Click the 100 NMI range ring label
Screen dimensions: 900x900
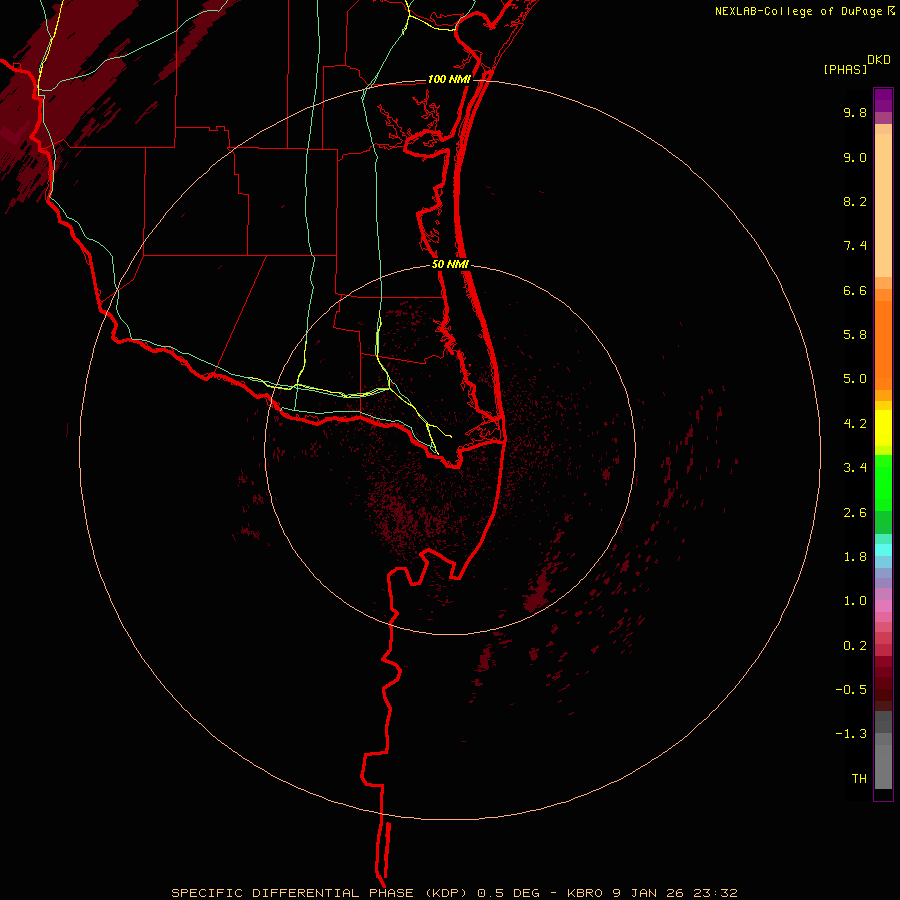click(449, 79)
